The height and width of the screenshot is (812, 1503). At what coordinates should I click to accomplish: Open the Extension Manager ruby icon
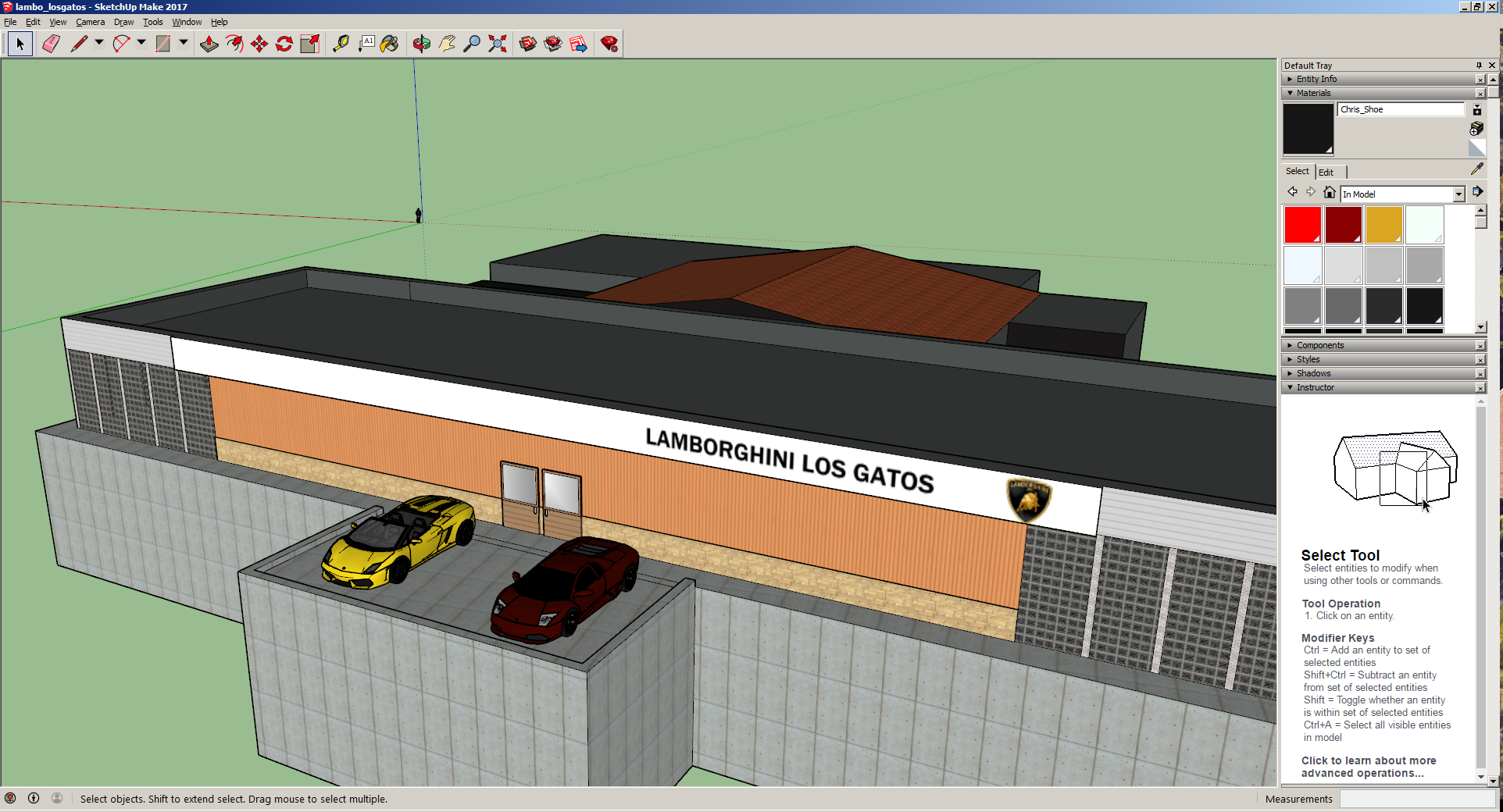609,44
